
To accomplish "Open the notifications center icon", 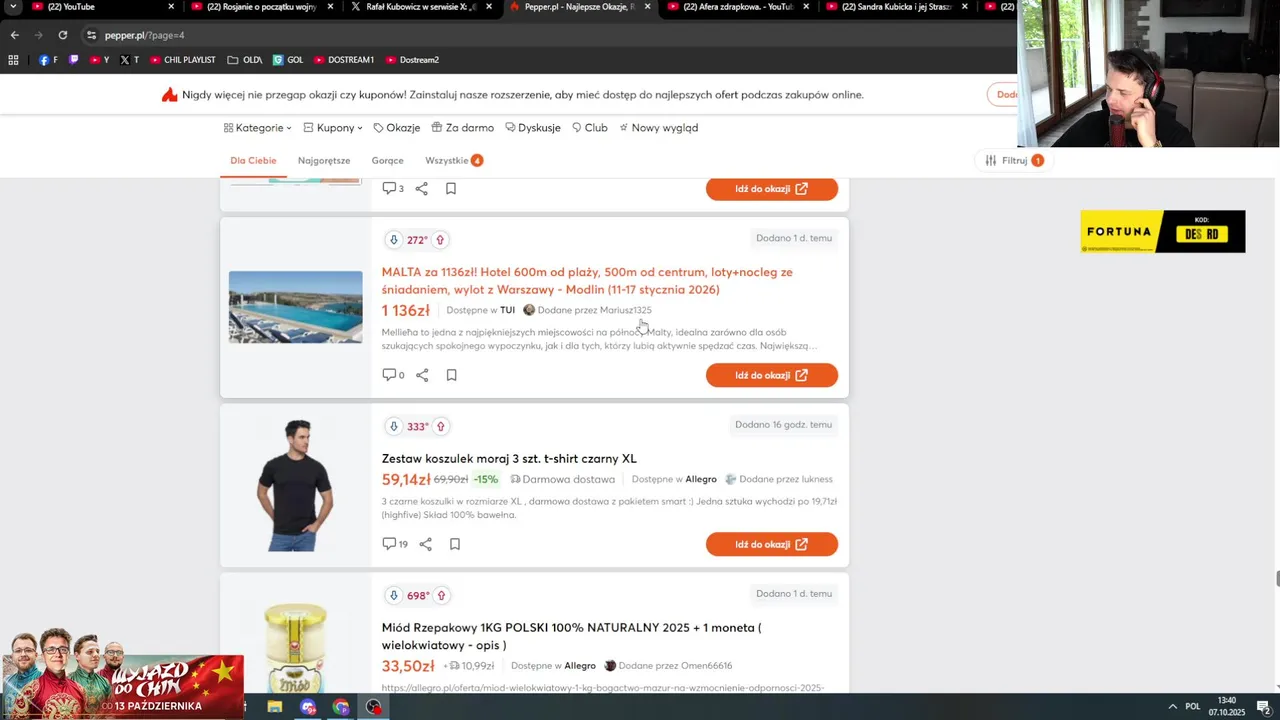I will click(x=1263, y=707).
